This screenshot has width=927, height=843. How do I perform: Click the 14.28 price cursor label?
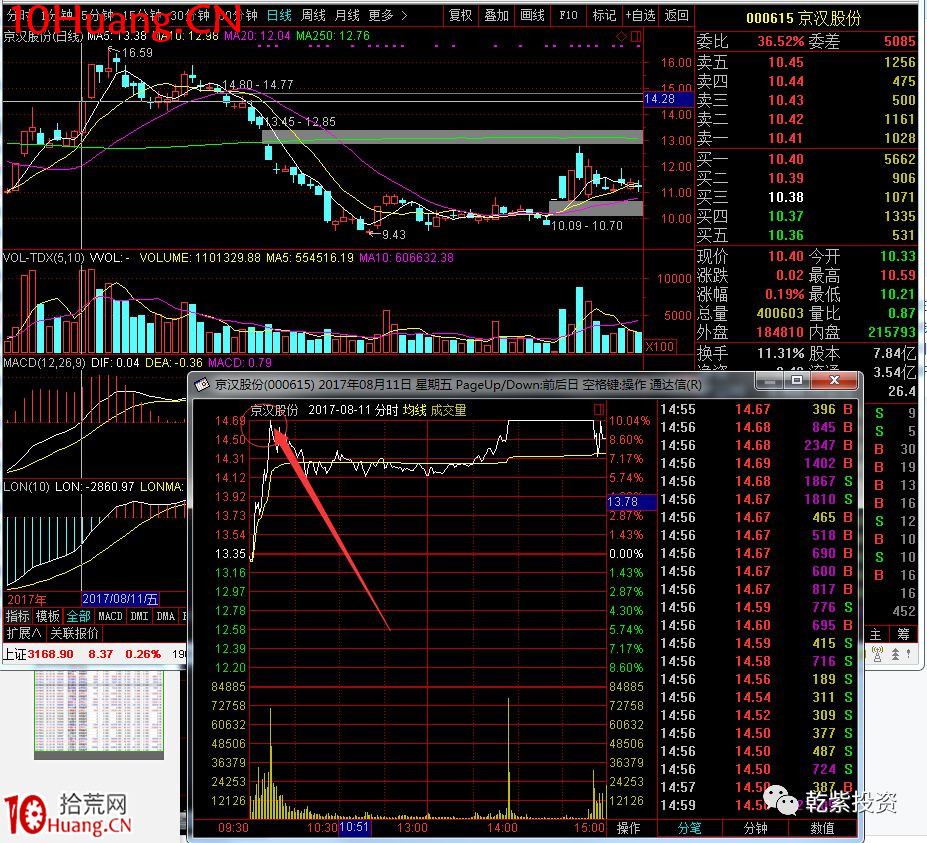(x=667, y=99)
